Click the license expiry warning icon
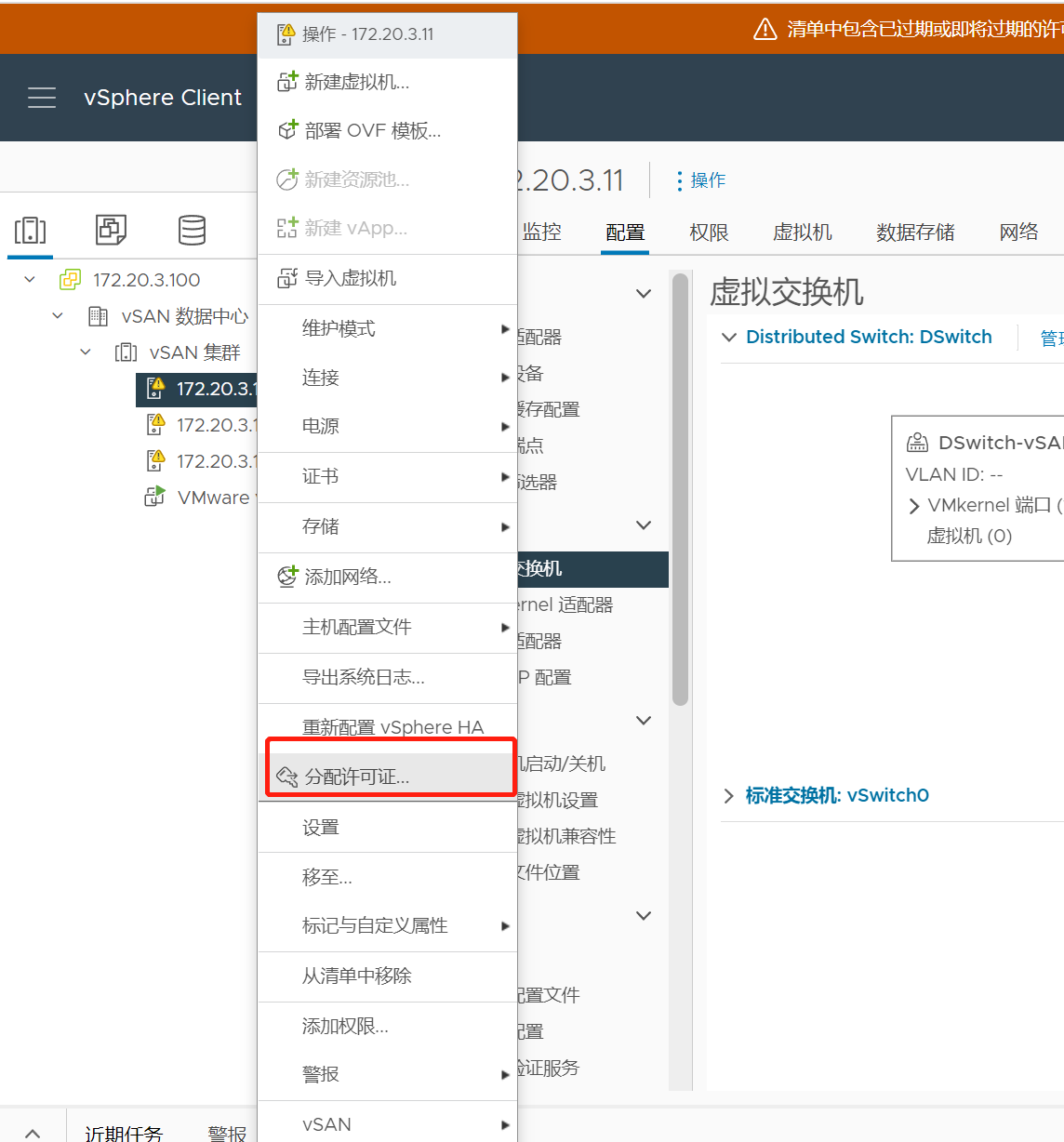The width and height of the screenshot is (1064, 1142). coord(765,30)
